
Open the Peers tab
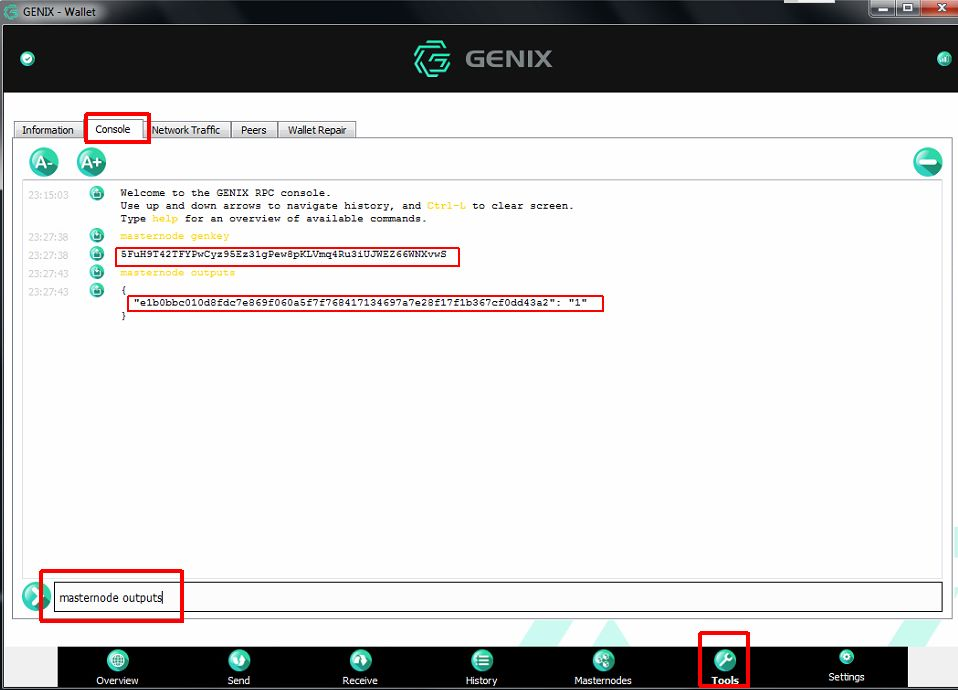(x=254, y=130)
